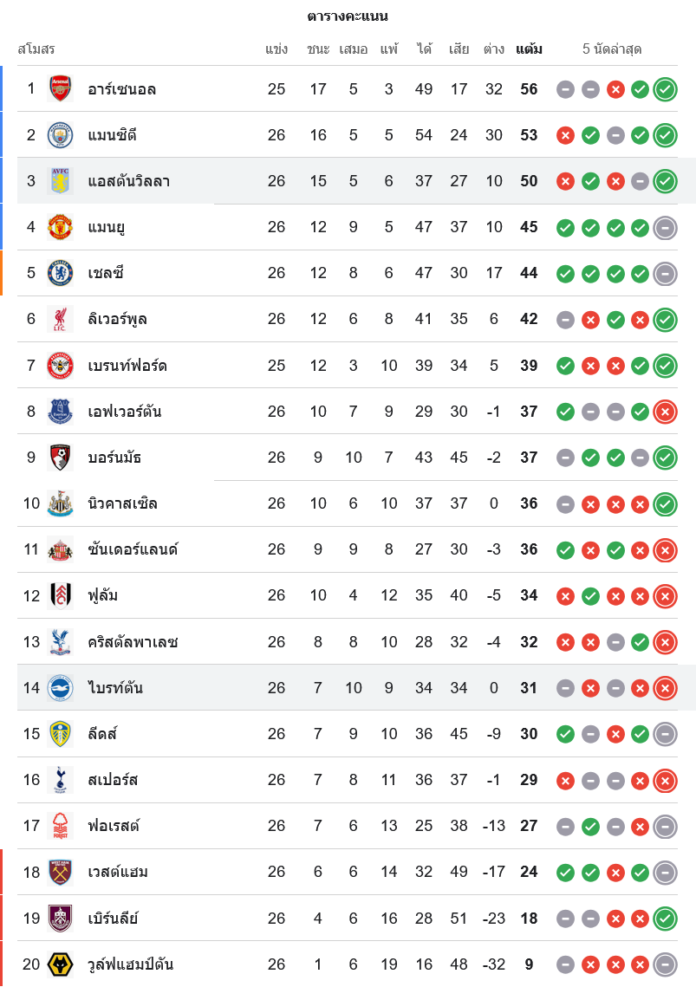The height and width of the screenshot is (1000, 696).
Task: Click the Brighton club crest
Action: pyautogui.click(x=61, y=687)
